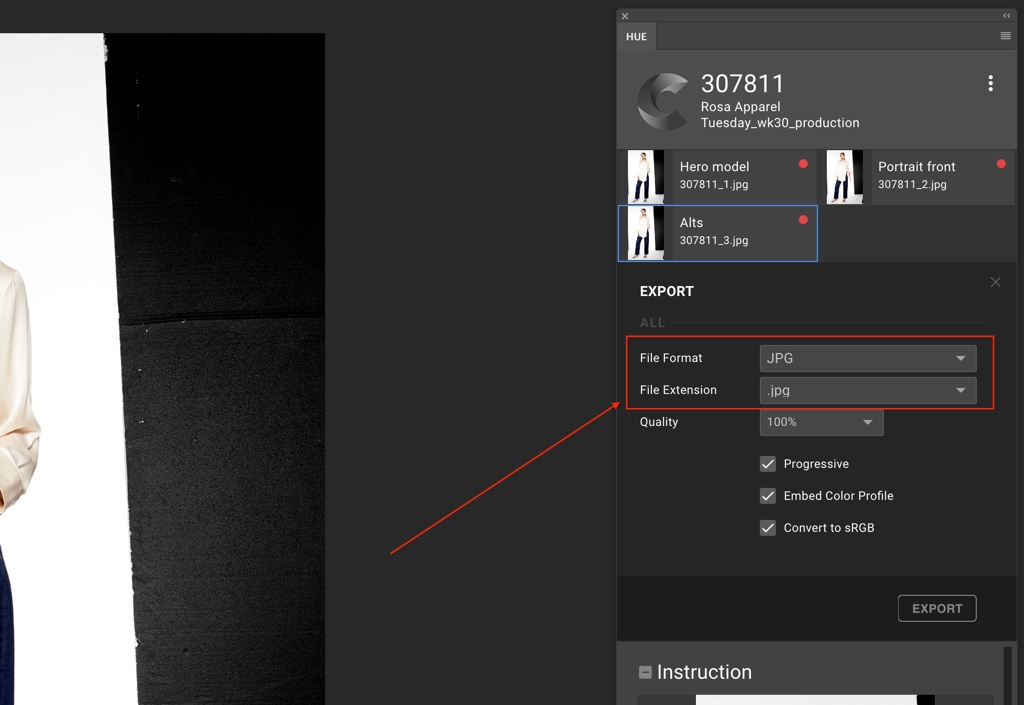
Task: Open the HUE panel flyout menu icon
Action: [x=1005, y=36]
